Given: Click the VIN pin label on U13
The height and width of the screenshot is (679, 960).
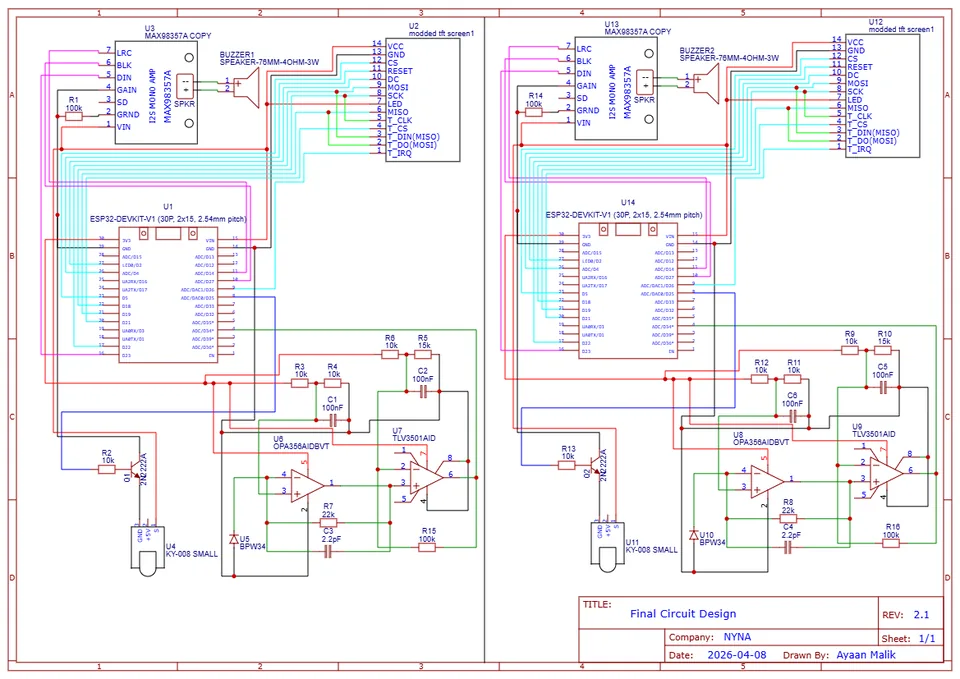Looking at the screenshot, I should tap(584, 122).
